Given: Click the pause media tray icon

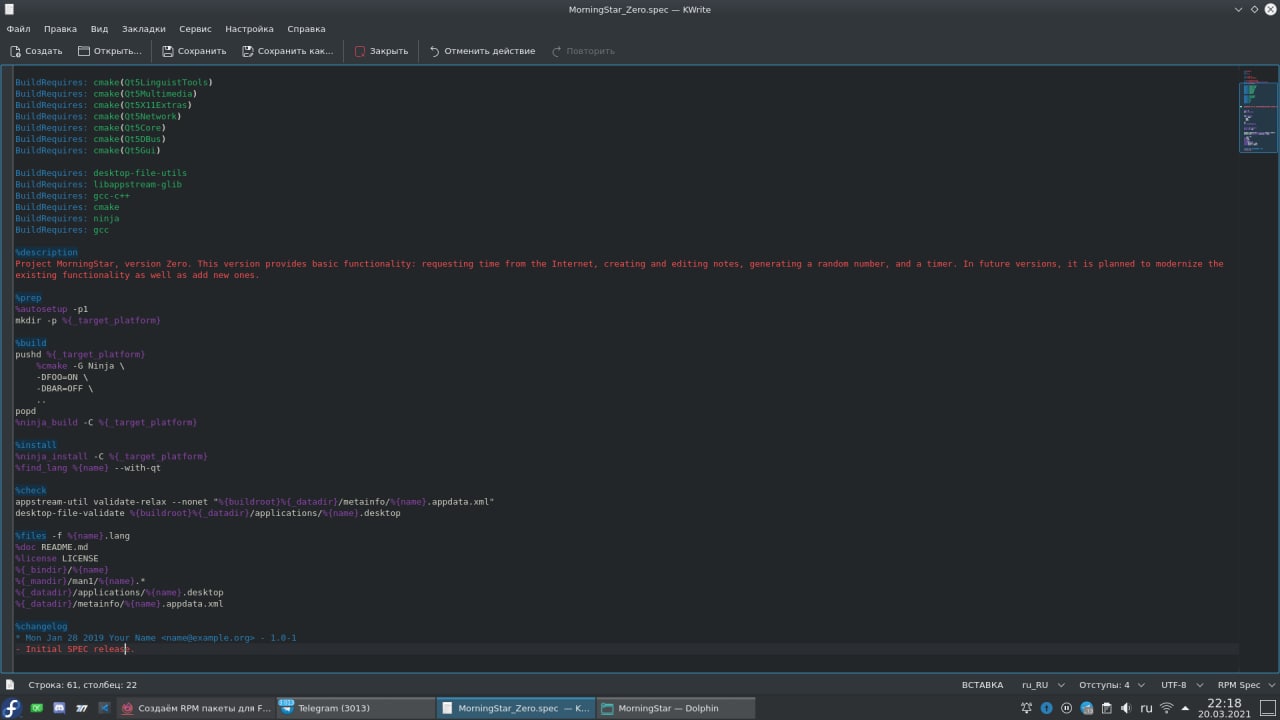Looking at the screenshot, I should click(1067, 708).
